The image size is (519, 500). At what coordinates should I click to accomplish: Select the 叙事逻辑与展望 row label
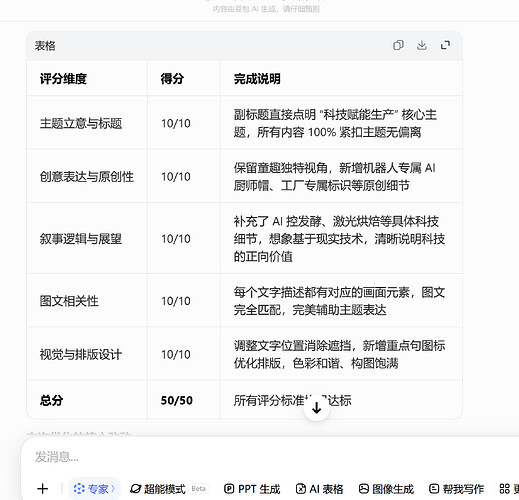pyautogui.click(x=81, y=239)
